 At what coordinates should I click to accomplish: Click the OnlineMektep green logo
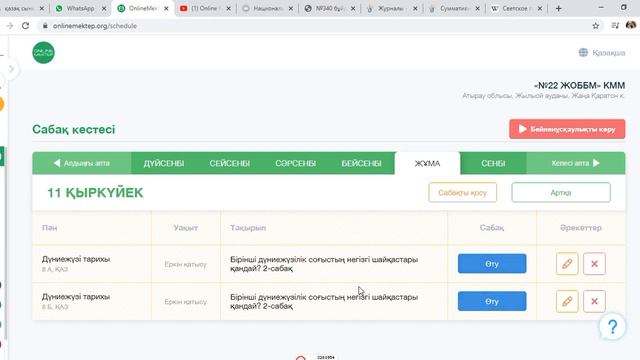coord(43,53)
